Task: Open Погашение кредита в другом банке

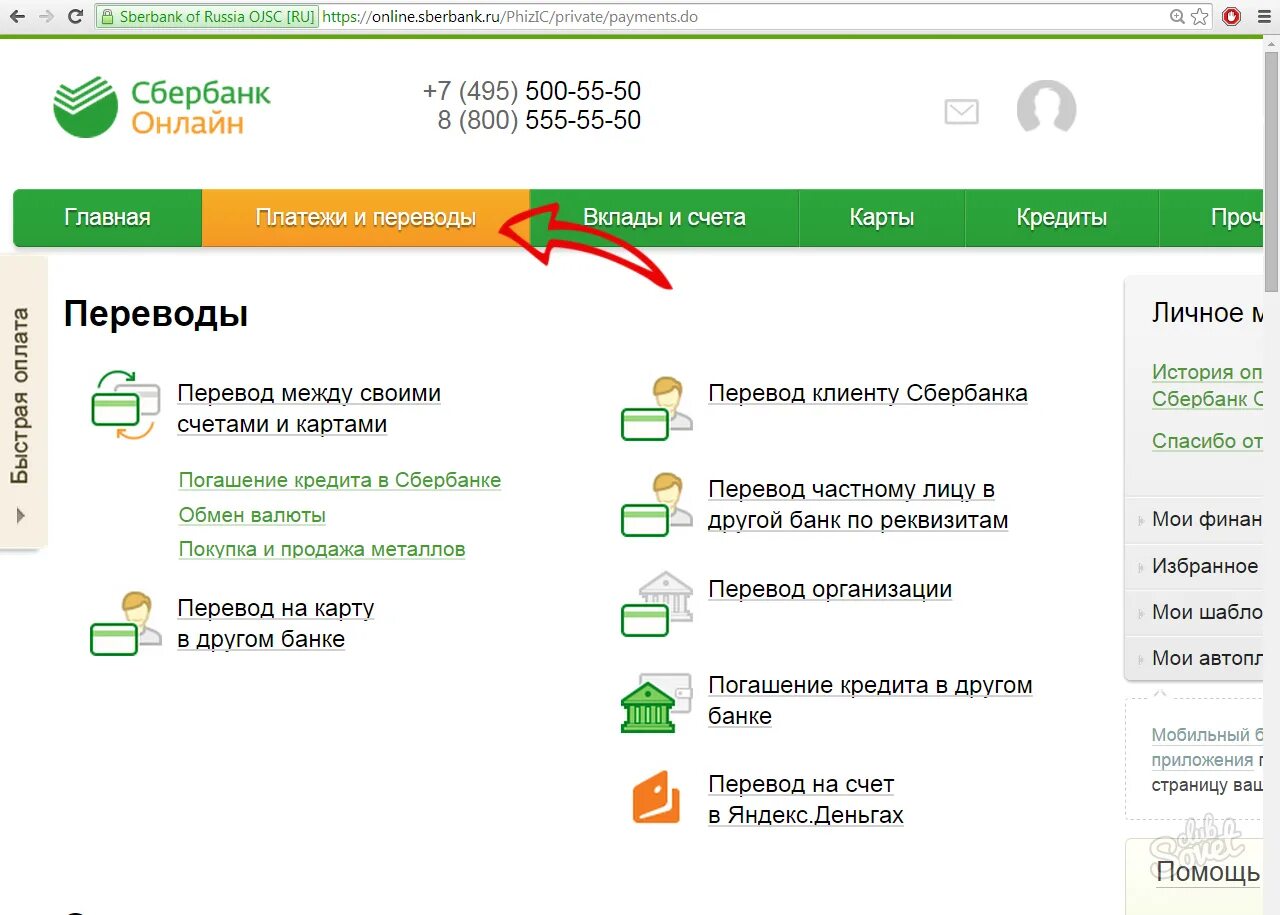Action: pyautogui.click(x=870, y=700)
